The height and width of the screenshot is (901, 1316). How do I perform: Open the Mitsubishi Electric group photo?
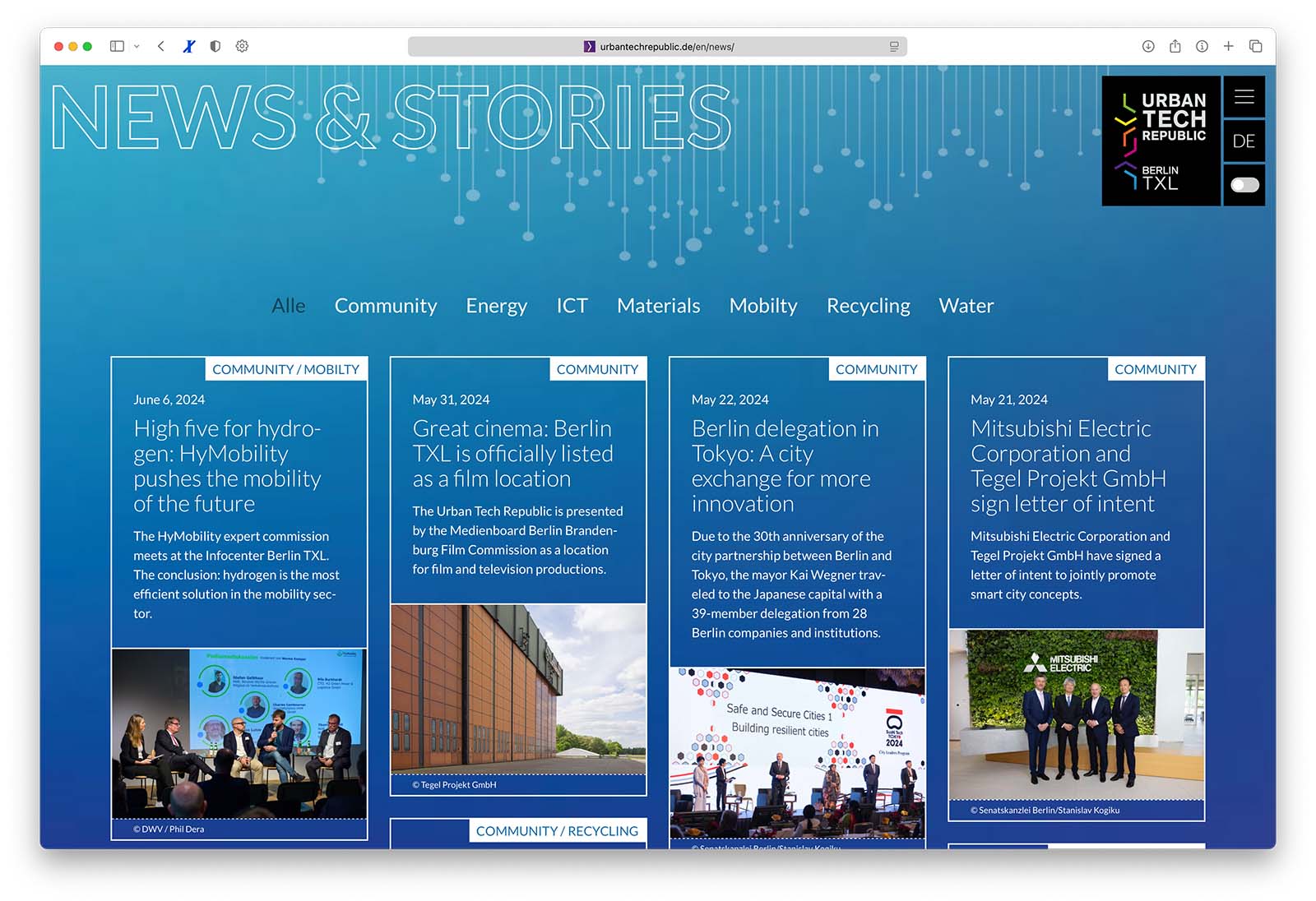[1077, 714]
